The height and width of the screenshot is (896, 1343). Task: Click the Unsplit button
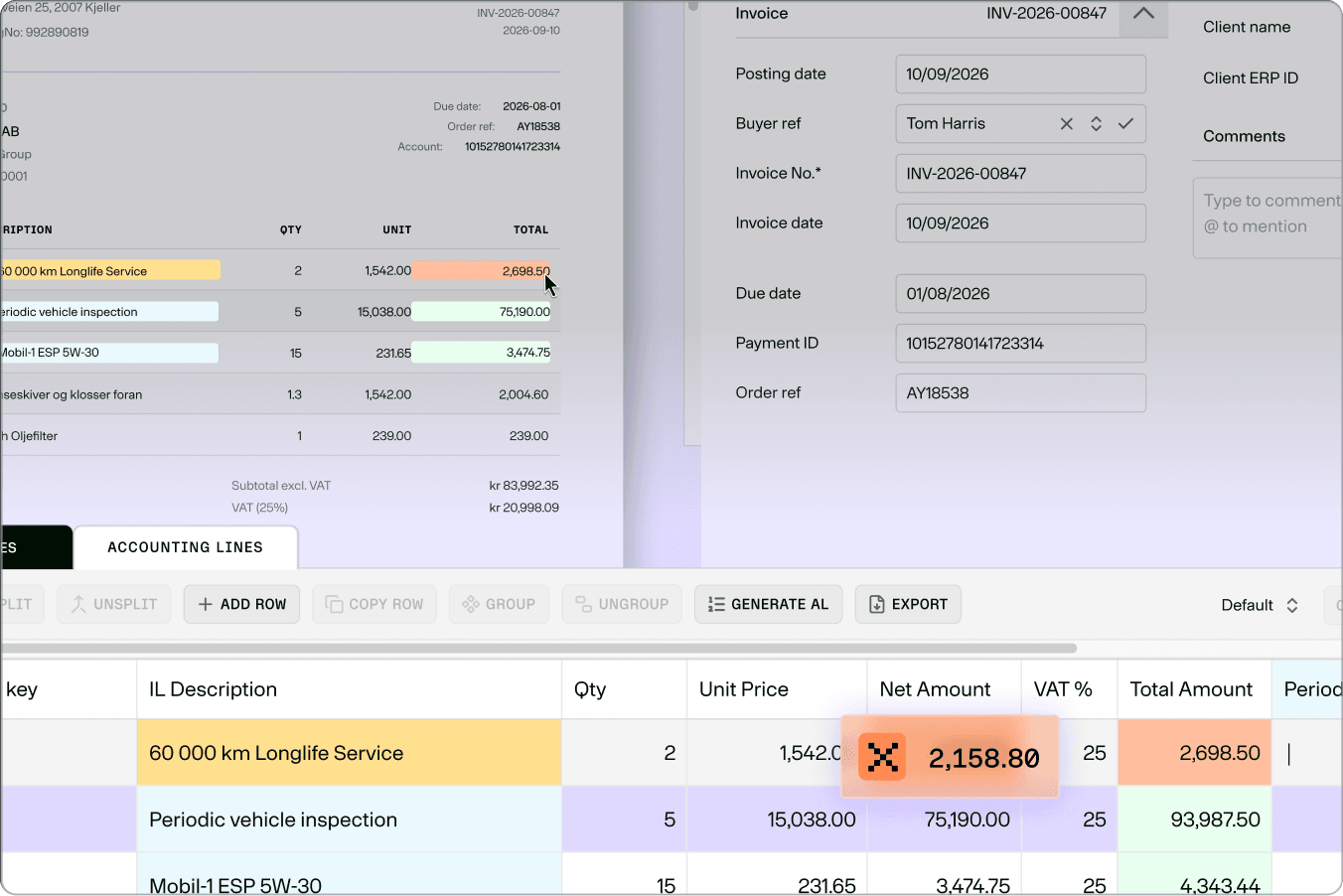click(113, 604)
